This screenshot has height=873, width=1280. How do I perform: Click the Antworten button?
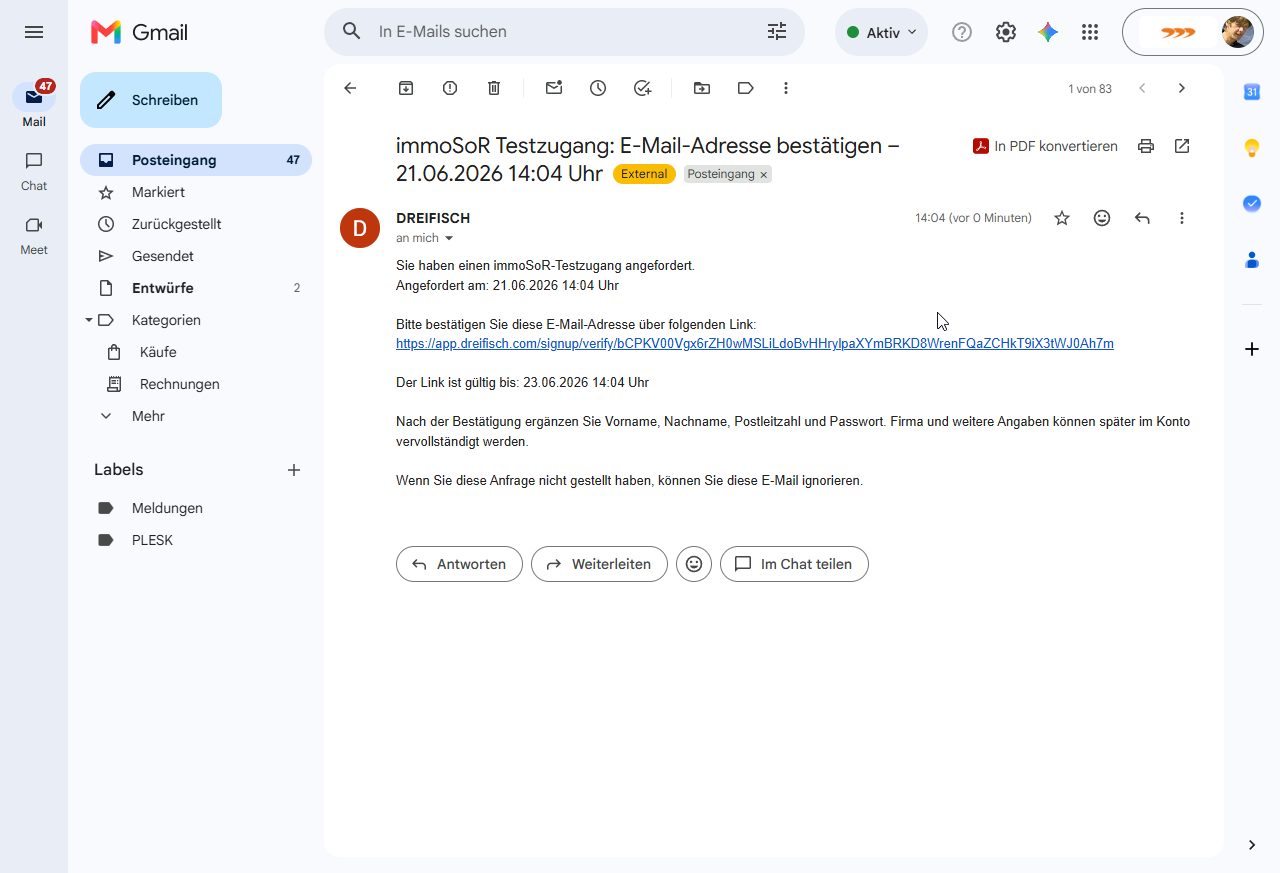click(459, 564)
